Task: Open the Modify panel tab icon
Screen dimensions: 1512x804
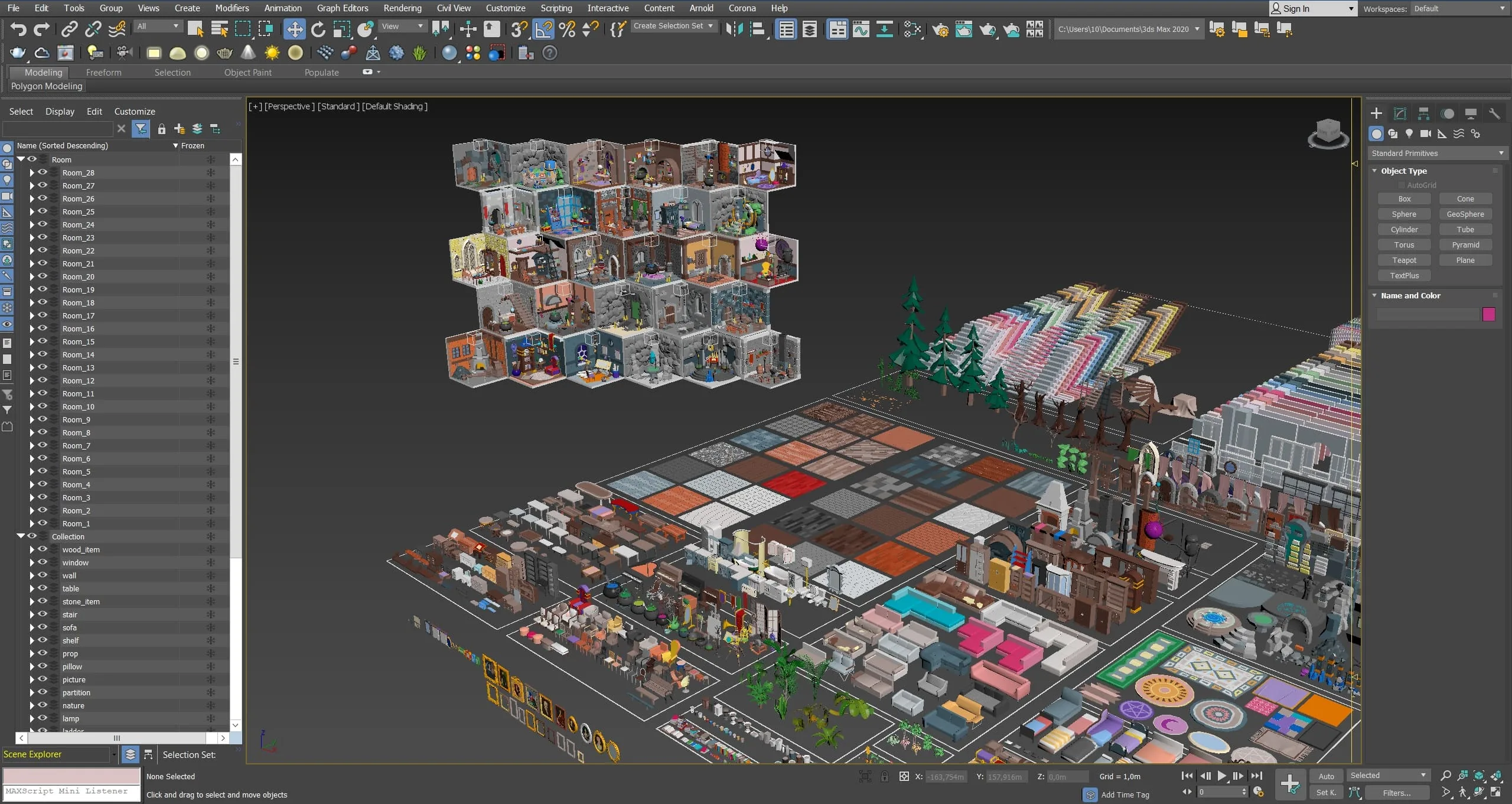Action: (1400, 113)
